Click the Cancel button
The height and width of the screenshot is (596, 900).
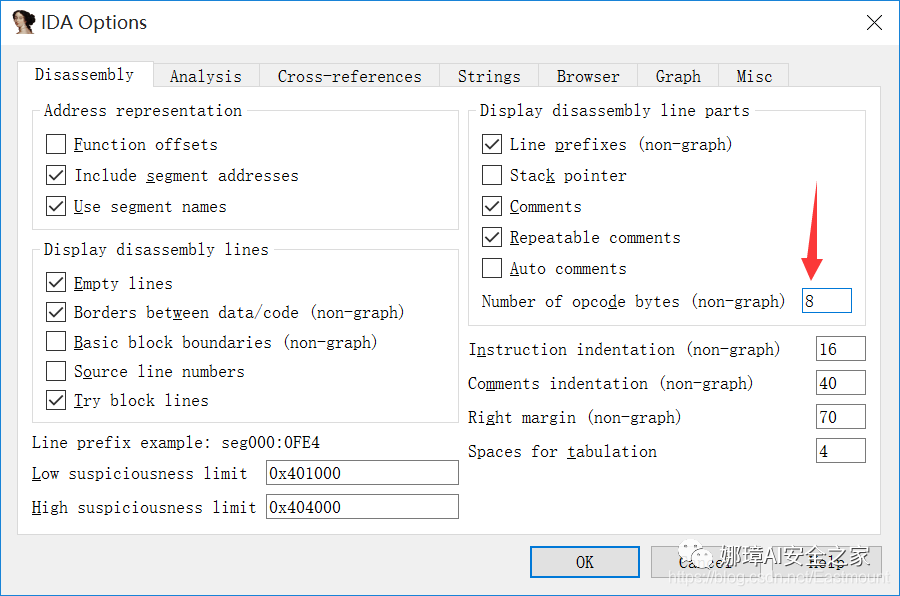point(706,562)
